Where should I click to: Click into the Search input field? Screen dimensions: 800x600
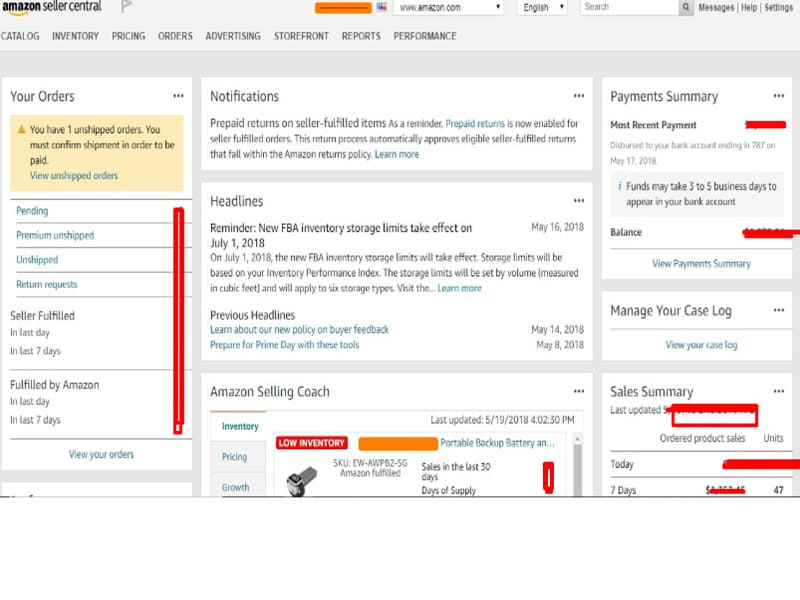point(629,7)
